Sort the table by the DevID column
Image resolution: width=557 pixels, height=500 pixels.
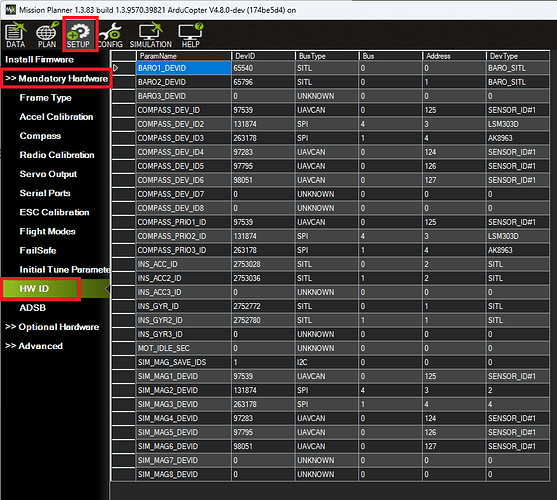point(263,56)
